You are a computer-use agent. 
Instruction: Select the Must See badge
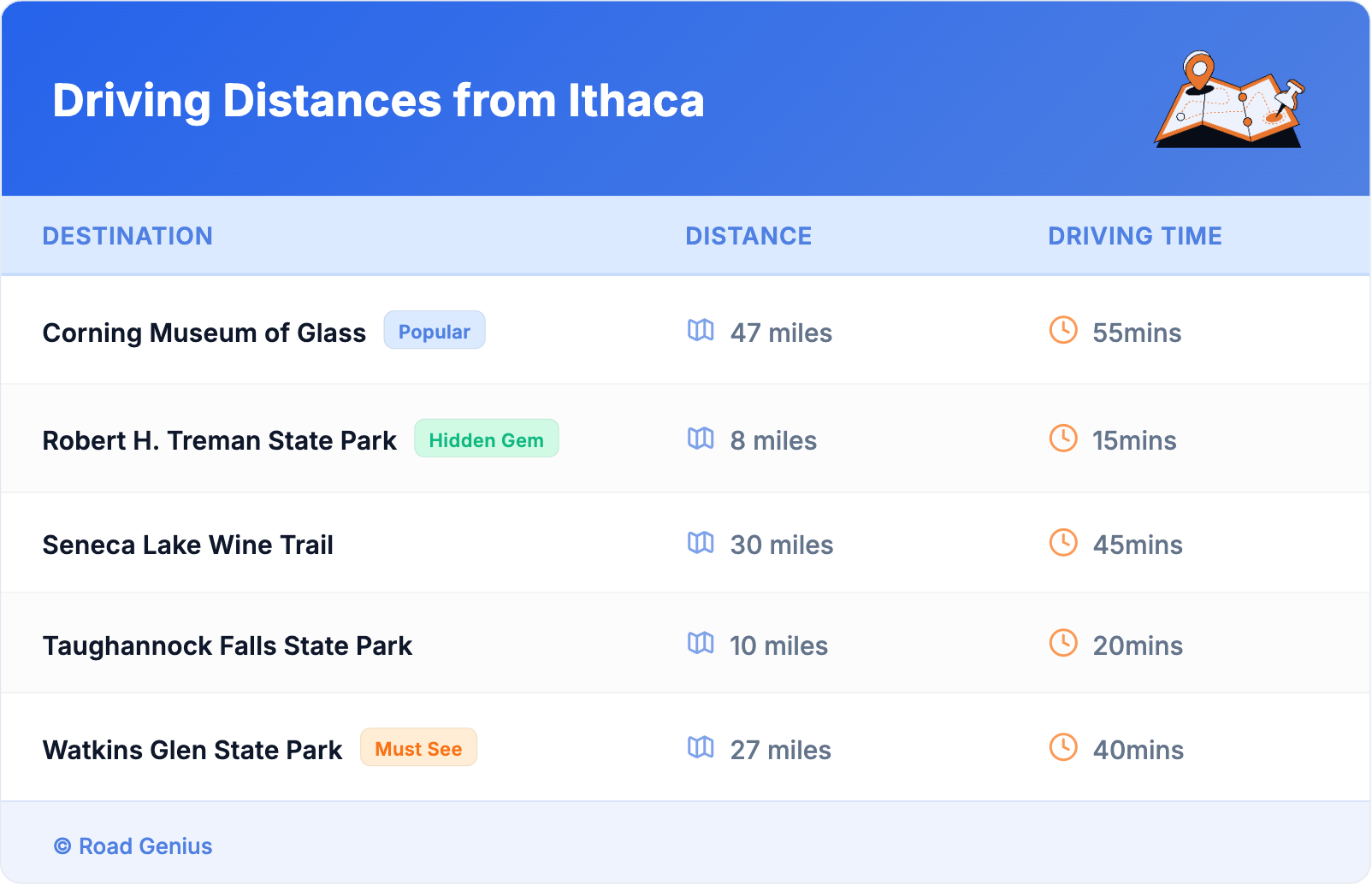418,748
